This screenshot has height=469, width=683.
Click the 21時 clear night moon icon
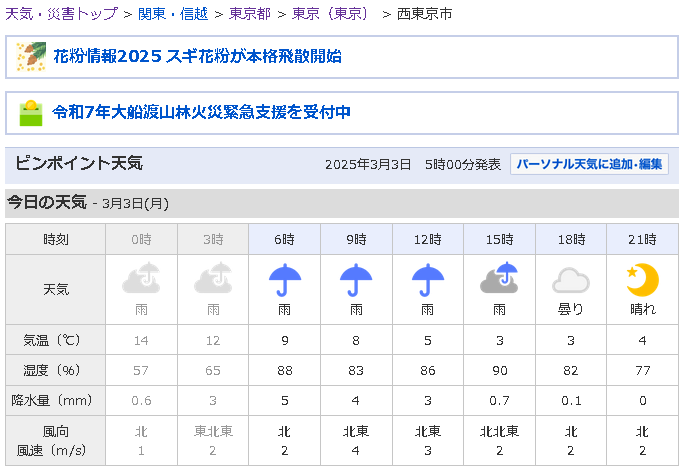pyautogui.click(x=641, y=279)
